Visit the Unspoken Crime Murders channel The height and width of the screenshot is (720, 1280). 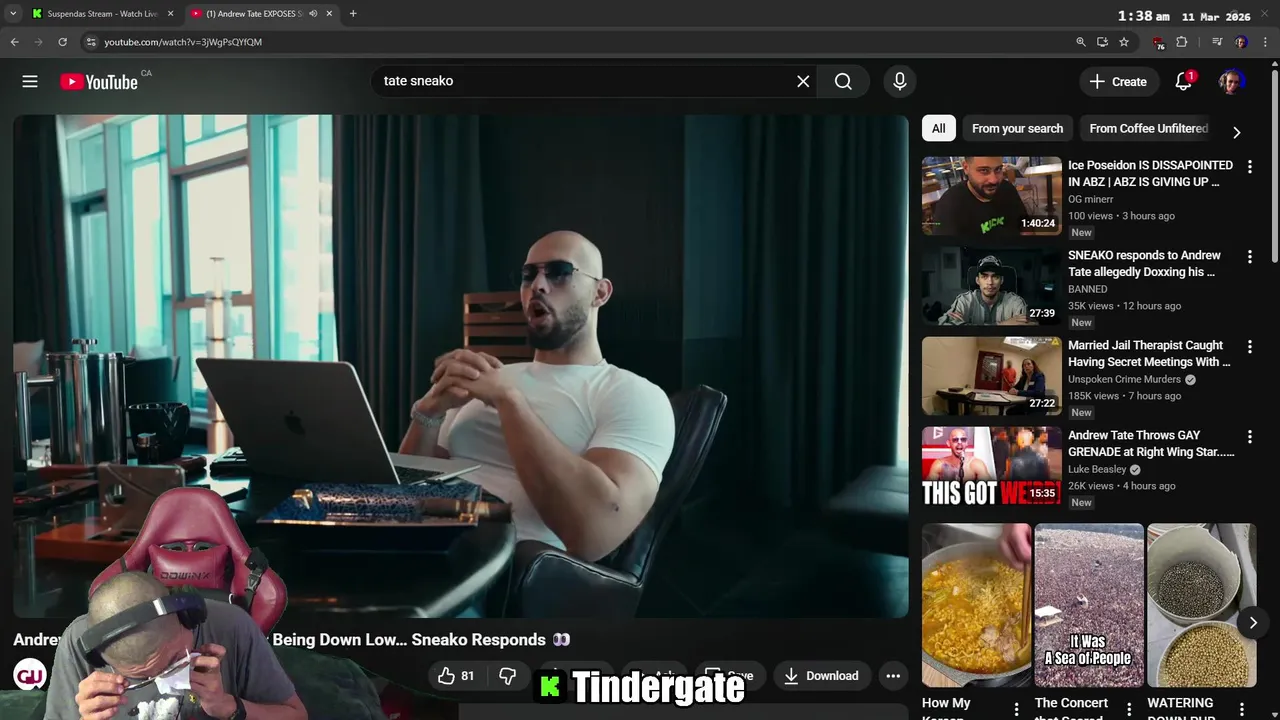click(x=1125, y=379)
